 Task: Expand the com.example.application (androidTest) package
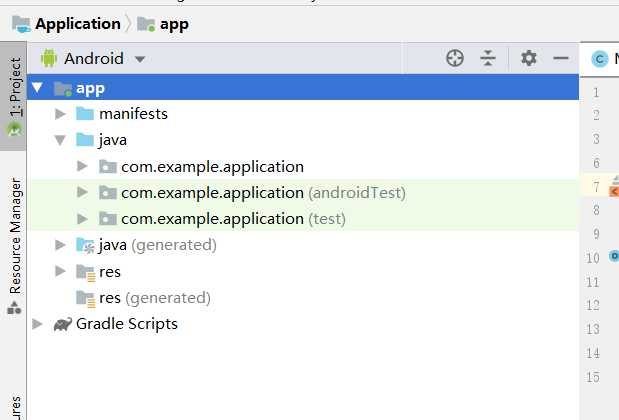tap(82, 193)
